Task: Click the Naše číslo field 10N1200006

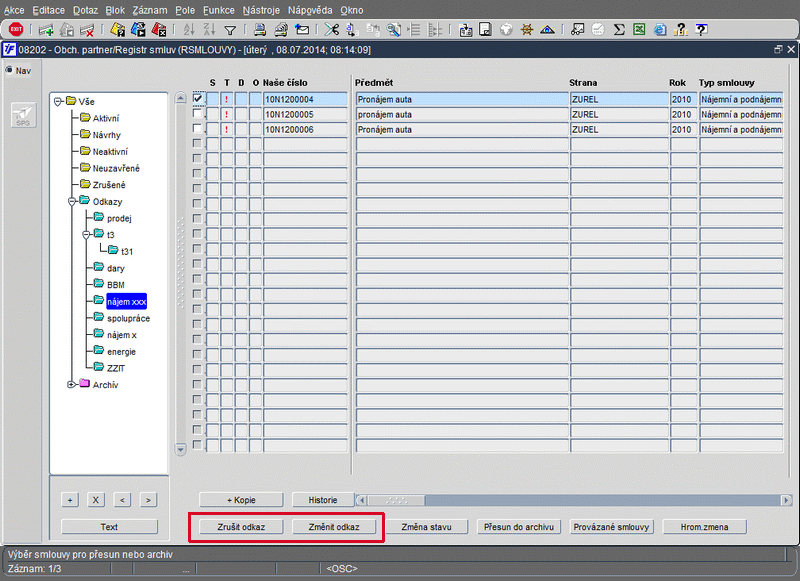Action: [x=305, y=130]
